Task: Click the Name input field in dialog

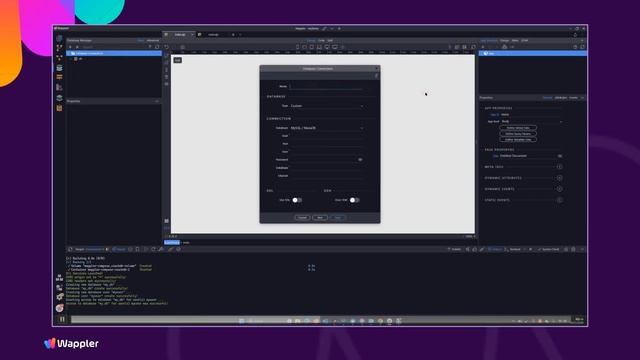Action: (326, 87)
